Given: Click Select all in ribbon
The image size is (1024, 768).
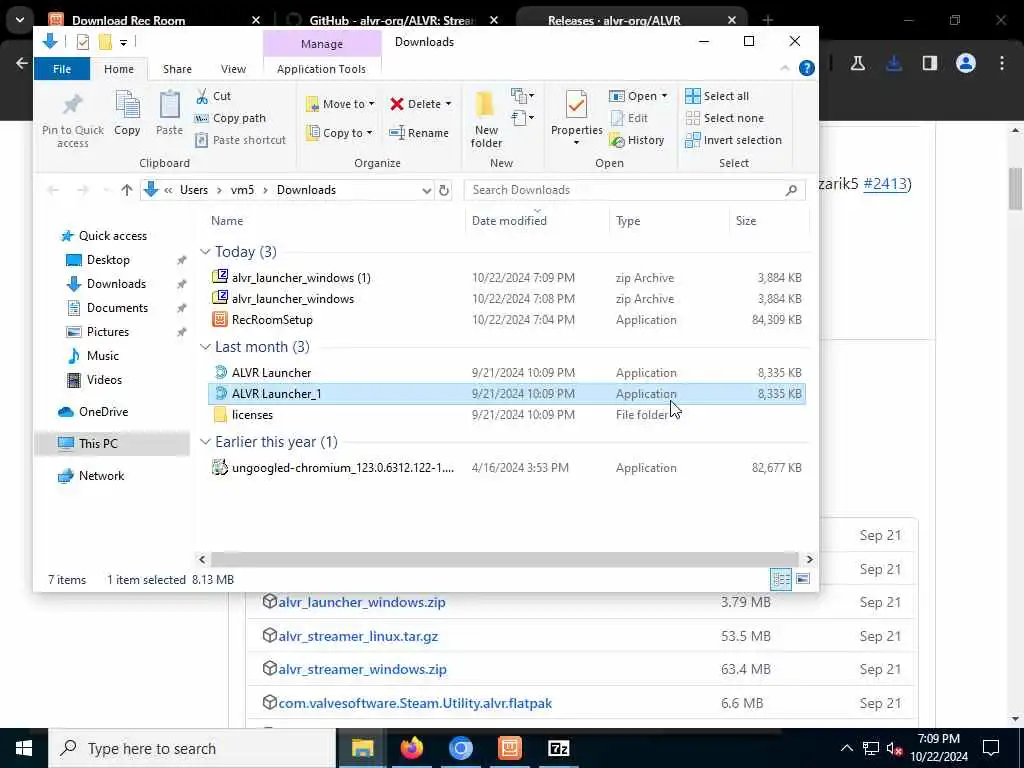Looking at the screenshot, I should pyautogui.click(x=716, y=96).
